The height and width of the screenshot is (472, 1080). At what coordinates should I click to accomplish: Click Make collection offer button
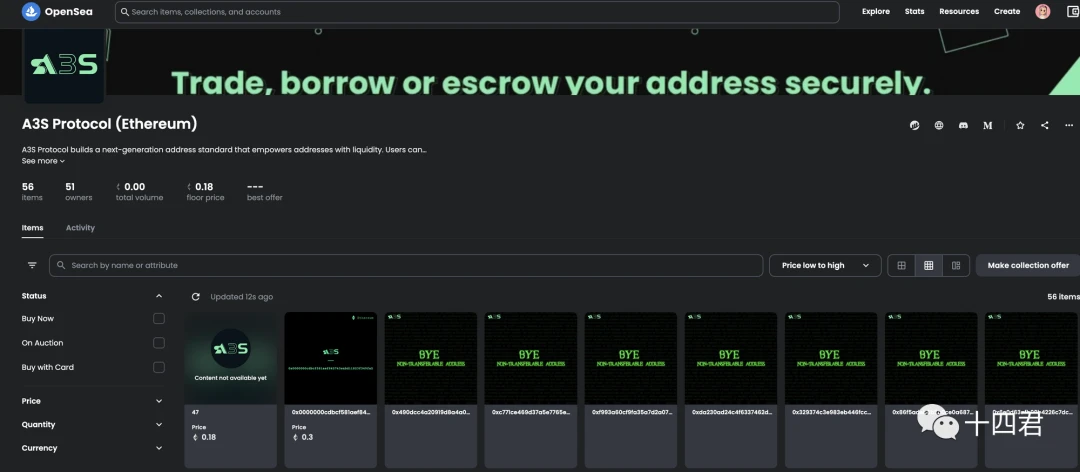1028,265
